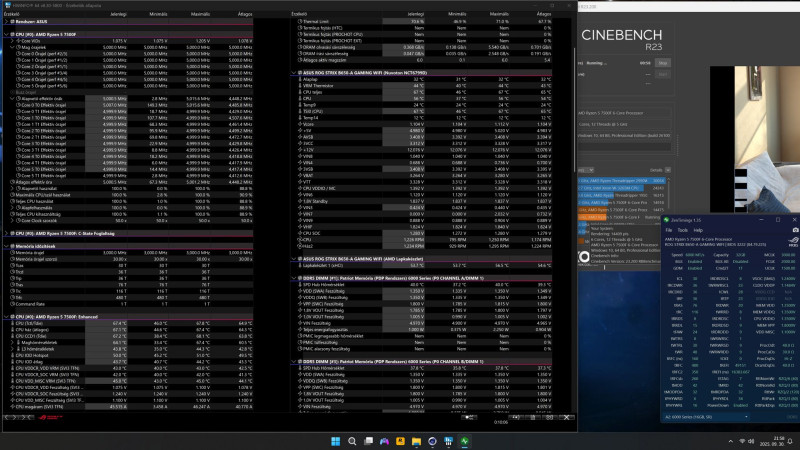This screenshot has width=800, height=450.
Task: Click the red ROG logo in HWiNFO bottom bar
Action: tap(51, 417)
